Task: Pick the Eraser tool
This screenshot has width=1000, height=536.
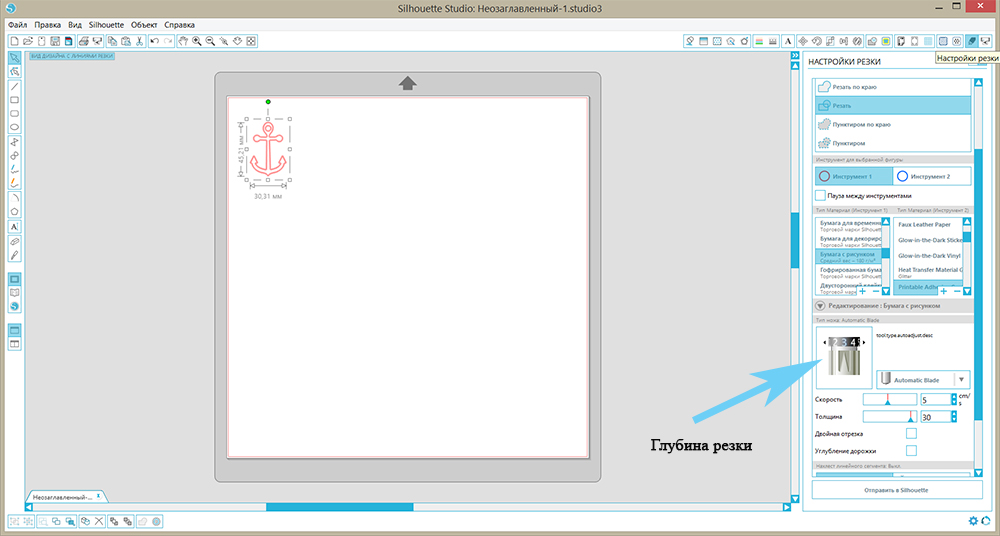Action: [15, 242]
